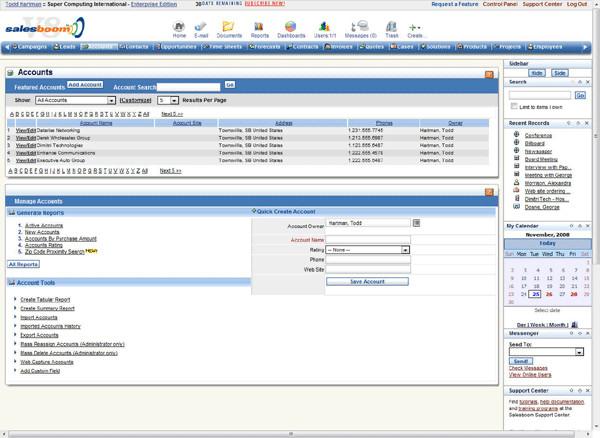Click the Messenger Send! button

(520, 361)
